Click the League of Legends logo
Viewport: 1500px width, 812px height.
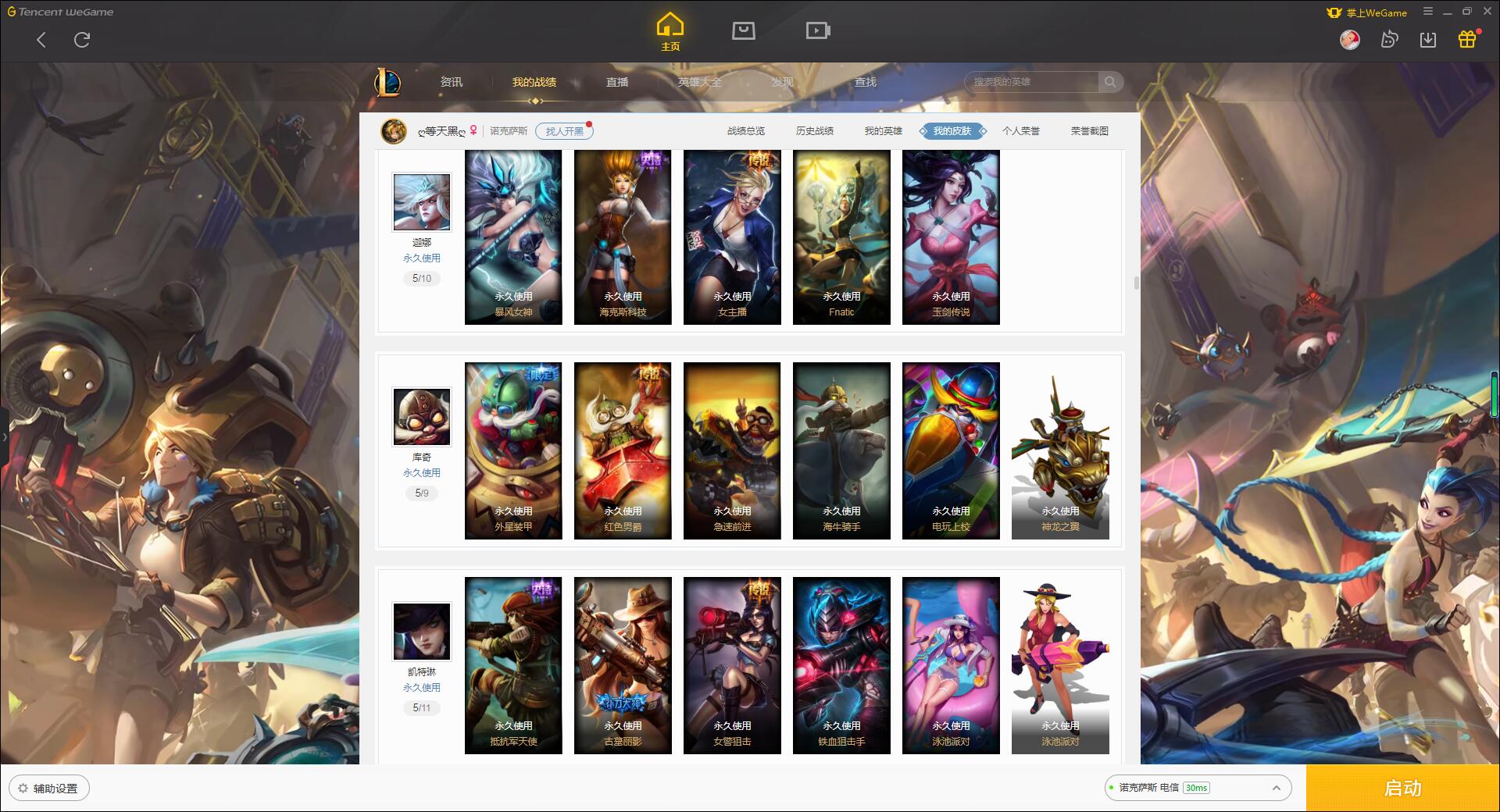(x=387, y=82)
